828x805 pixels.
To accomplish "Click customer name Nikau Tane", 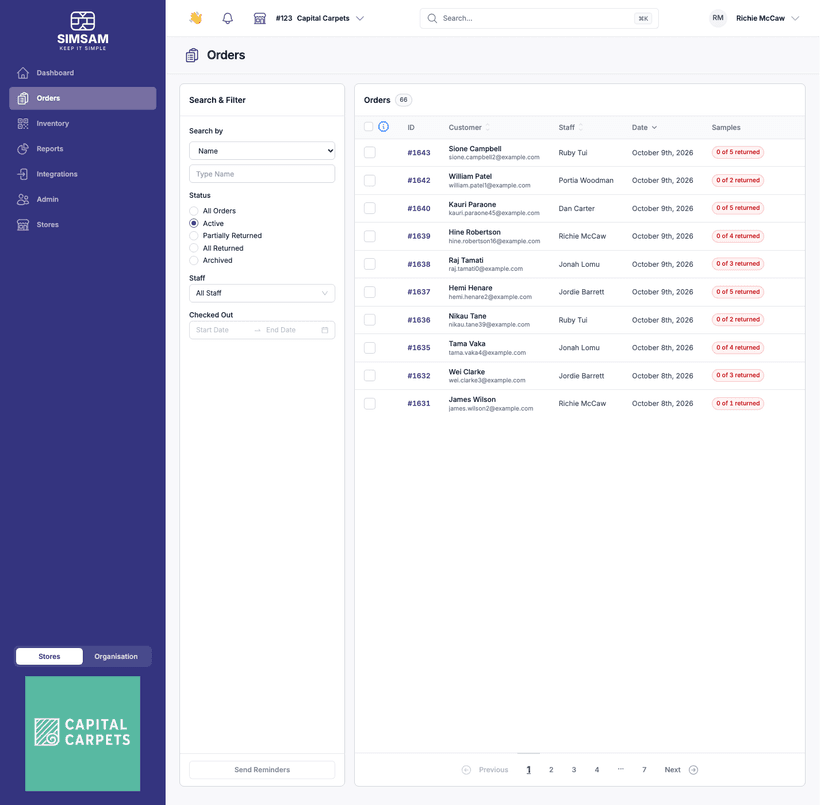I will coord(467,316).
